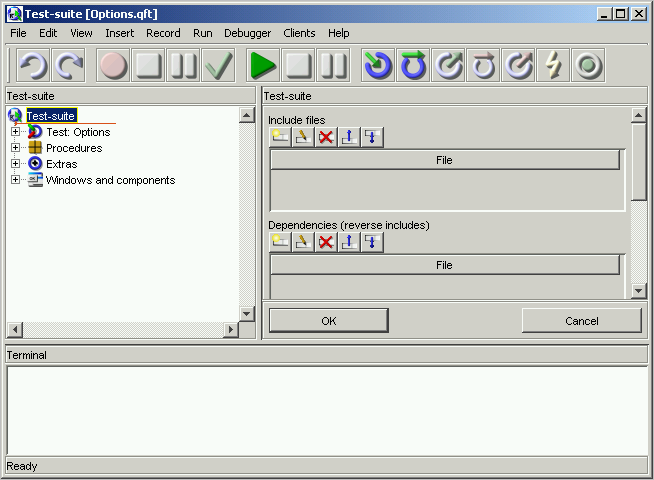Click edit pencil icon under Dependencies

pyautogui.click(x=303, y=242)
